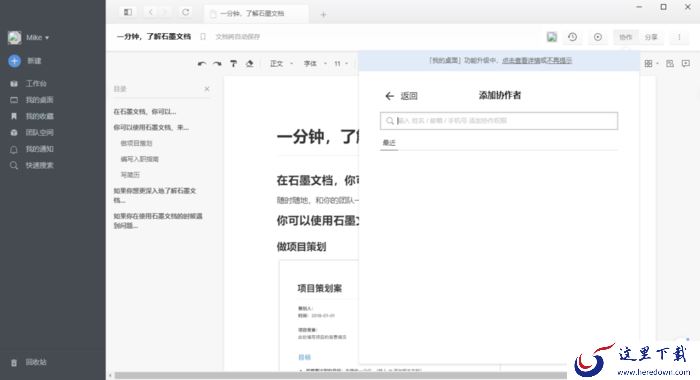Click the clear formatting eraser icon
The width and height of the screenshot is (700, 380).
(250, 64)
